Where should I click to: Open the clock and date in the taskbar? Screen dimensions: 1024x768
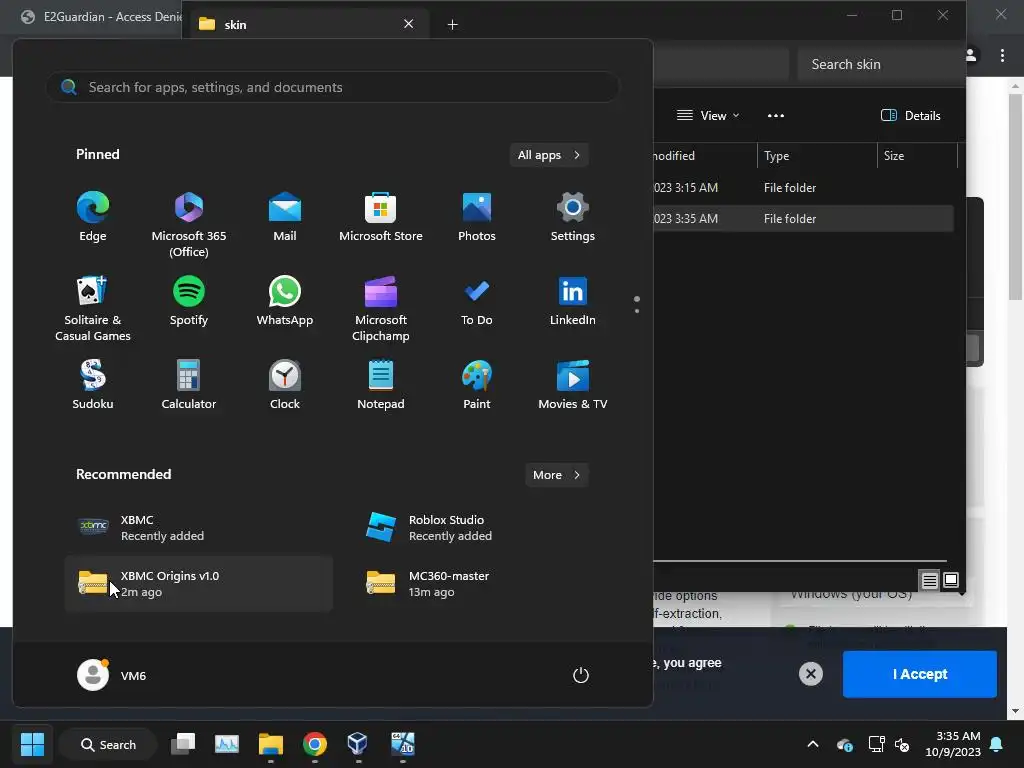(x=953, y=744)
